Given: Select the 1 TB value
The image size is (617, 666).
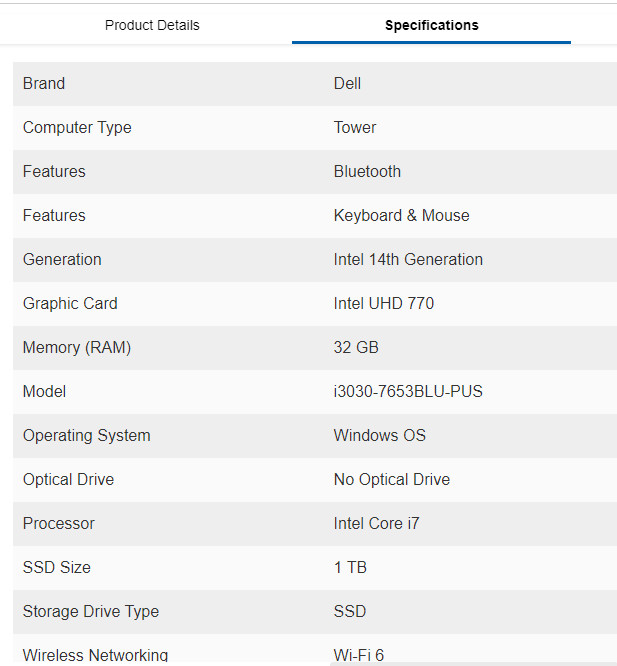Looking at the screenshot, I should click(x=350, y=568).
